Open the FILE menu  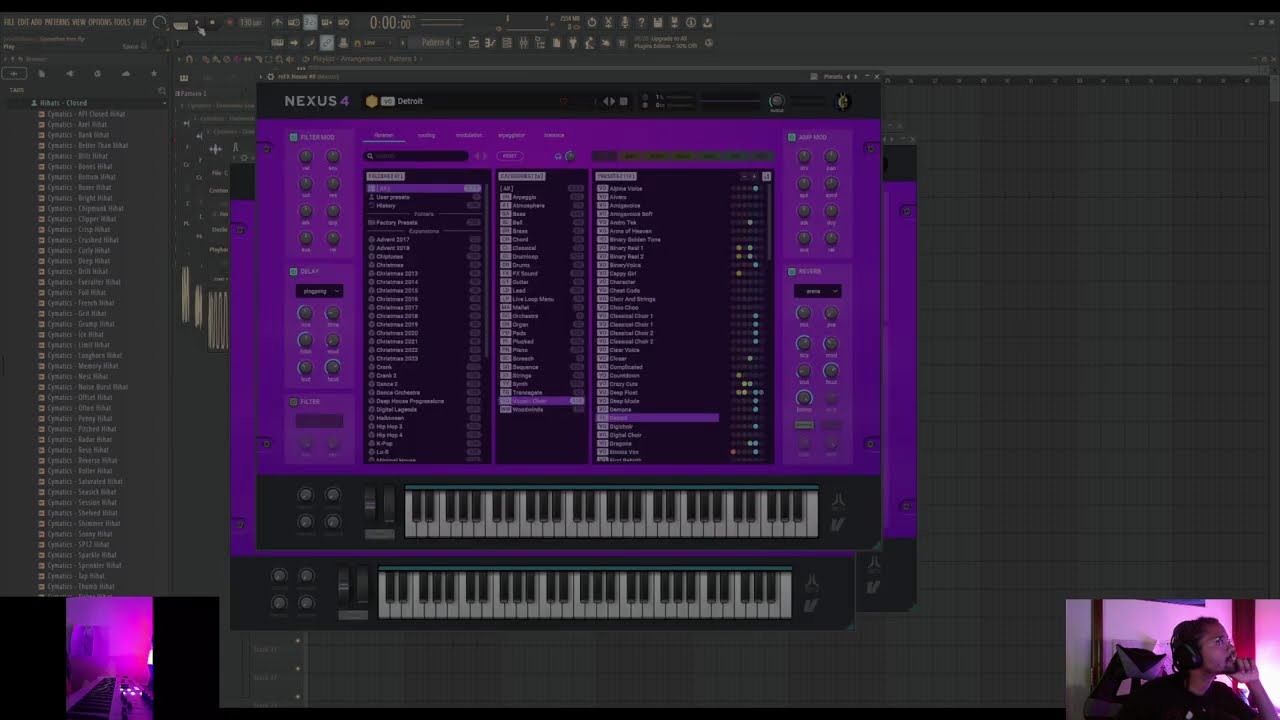tap(9, 22)
